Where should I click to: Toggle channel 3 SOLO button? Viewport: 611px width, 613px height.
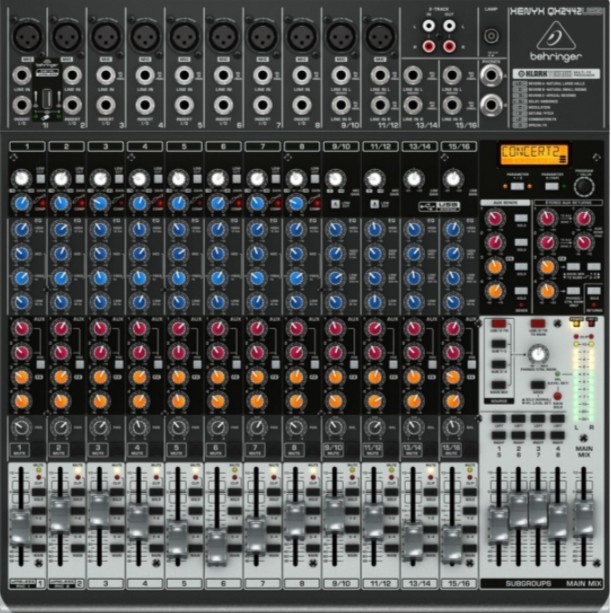coord(117,492)
